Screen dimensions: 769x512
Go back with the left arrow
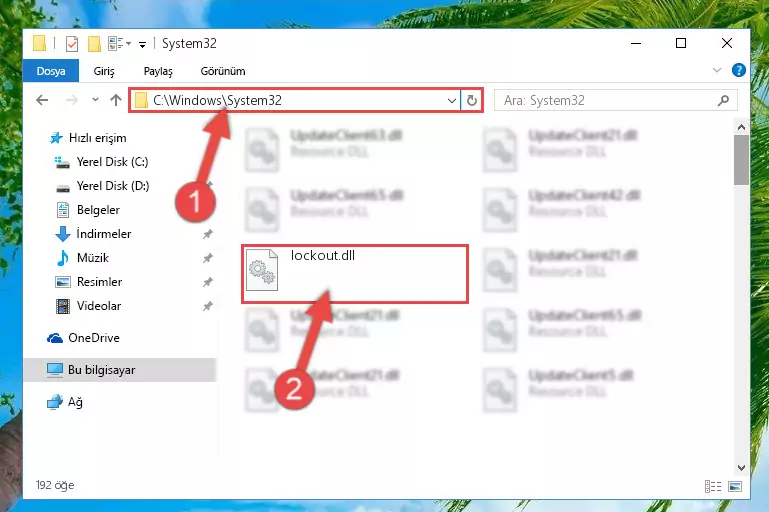tap(42, 101)
